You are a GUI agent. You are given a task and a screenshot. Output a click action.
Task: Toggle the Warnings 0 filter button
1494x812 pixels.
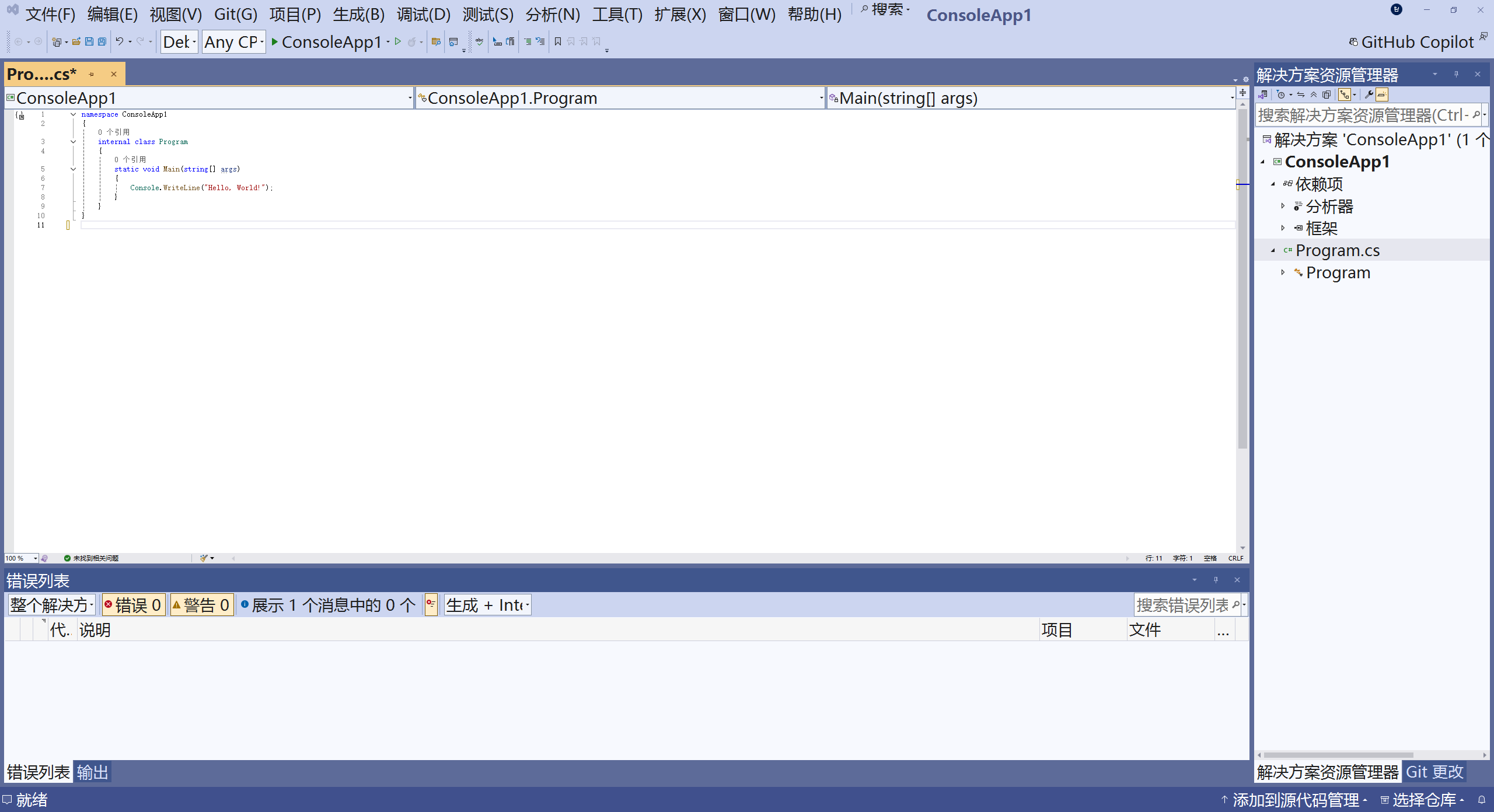(202, 605)
